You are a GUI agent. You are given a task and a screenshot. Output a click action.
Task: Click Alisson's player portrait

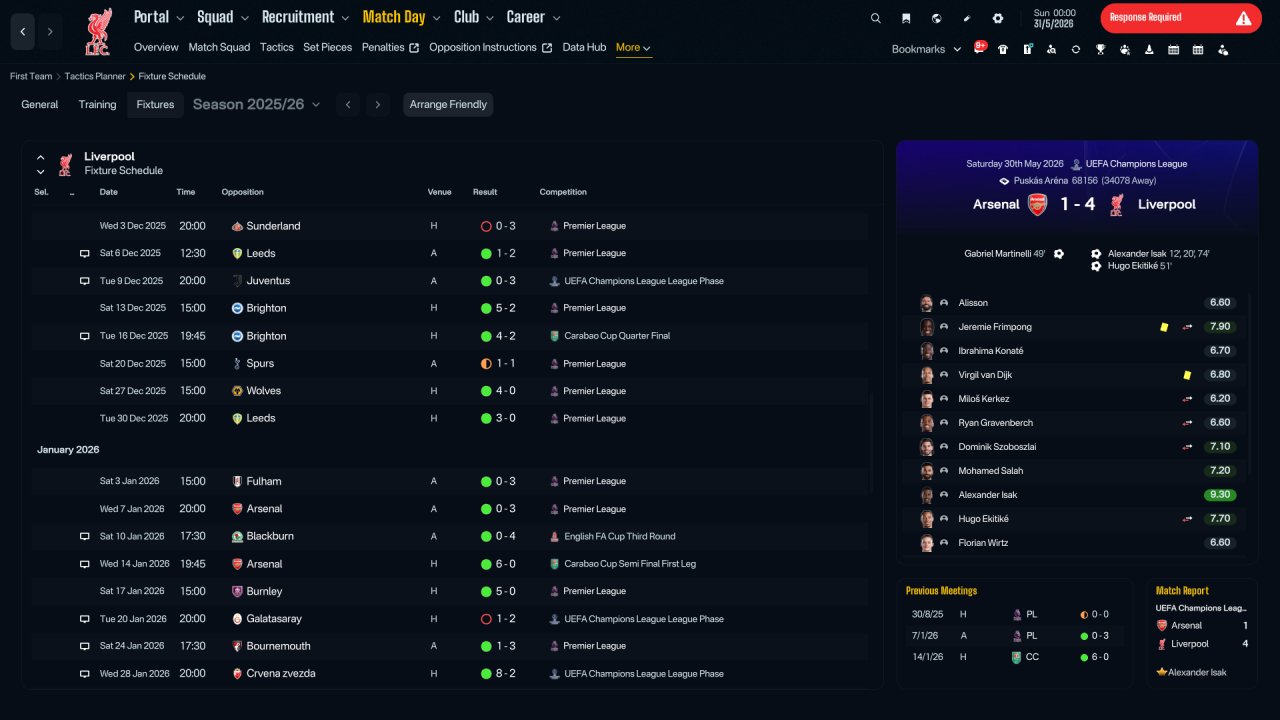coord(927,303)
